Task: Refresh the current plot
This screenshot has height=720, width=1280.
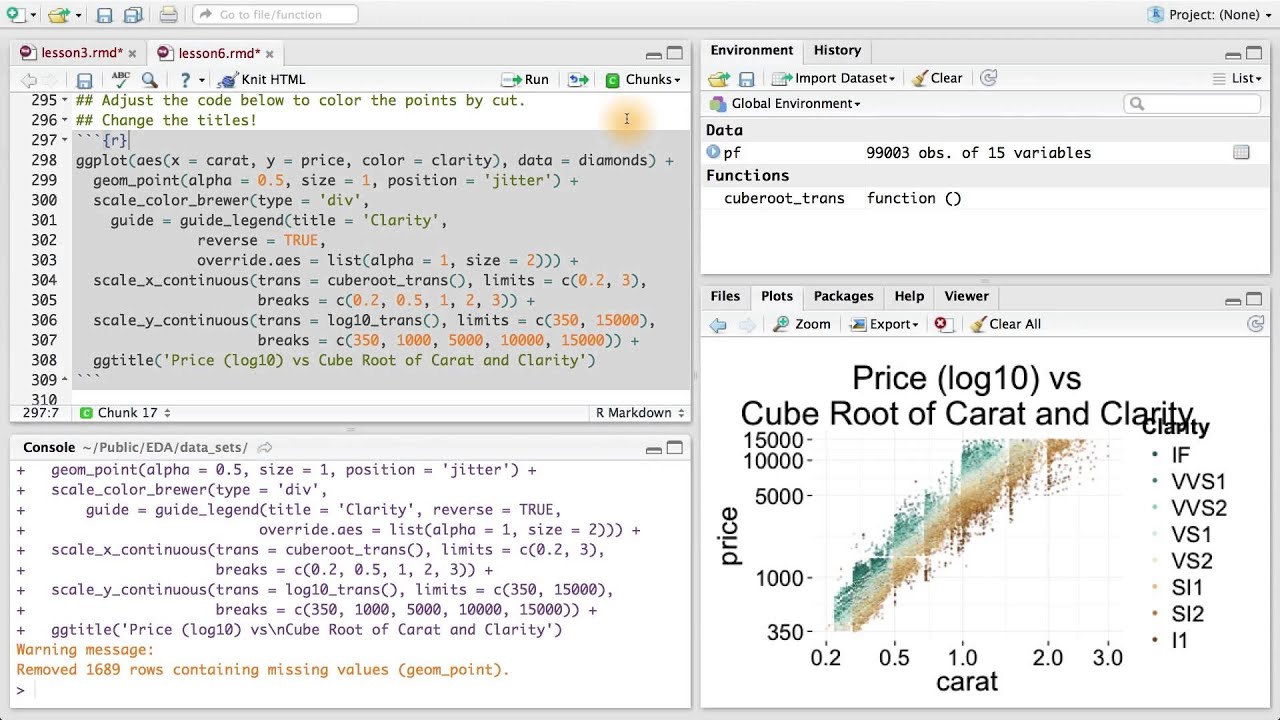Action: pyautogui.click(x=1256, y=324)
